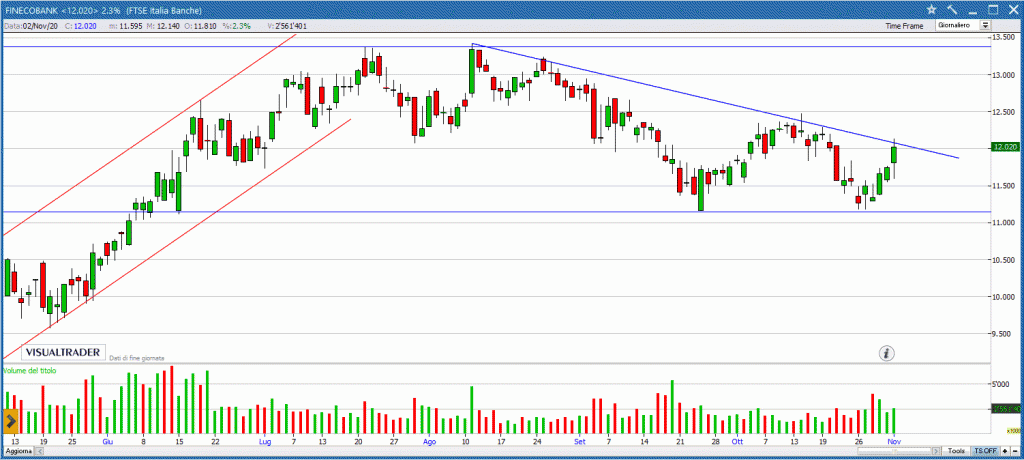Image resolution: width=1024 pixels, height=460 pixels.
Task: Click the scroll right arrow at bottom
Action: (x=937, y=452)
